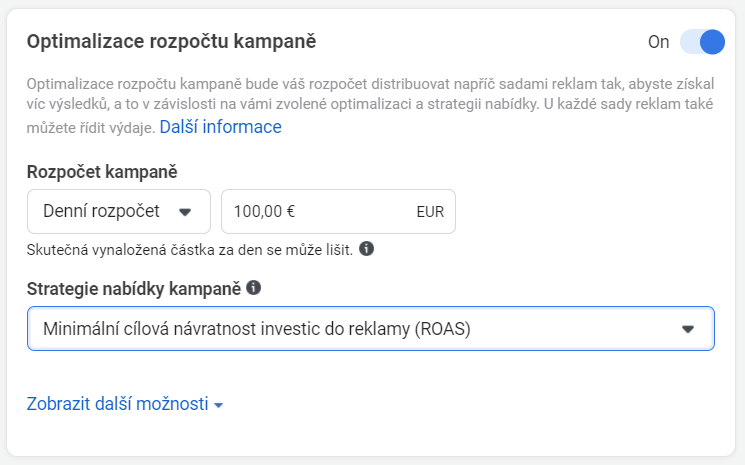Click the small arrow after 'Zobrazit další možnosti'

219,405
